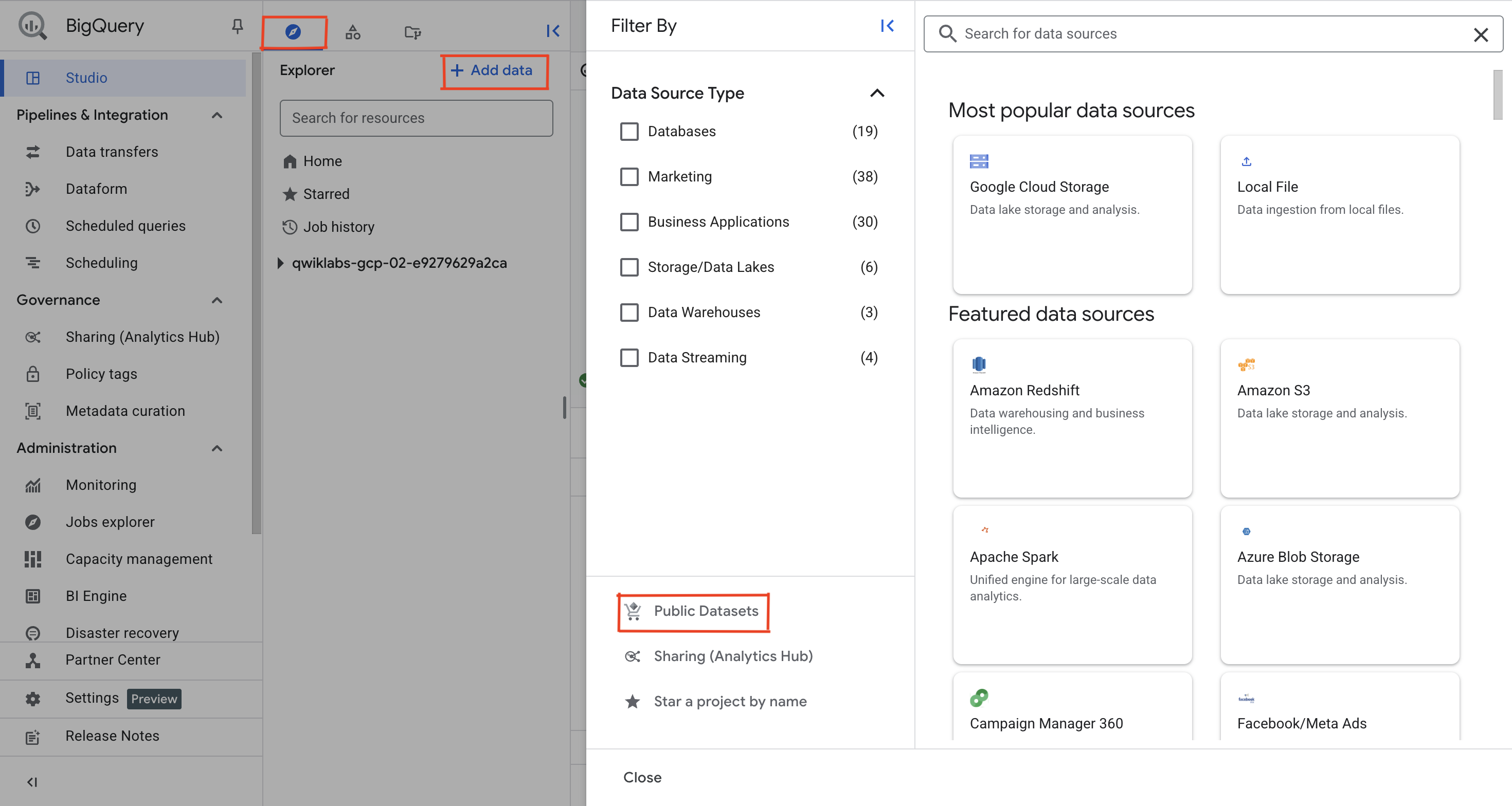The height and width of the screenshot is (806, 1512).
Task: Open Sharing (Analytics Hub) icon
Action: point(33,337)
